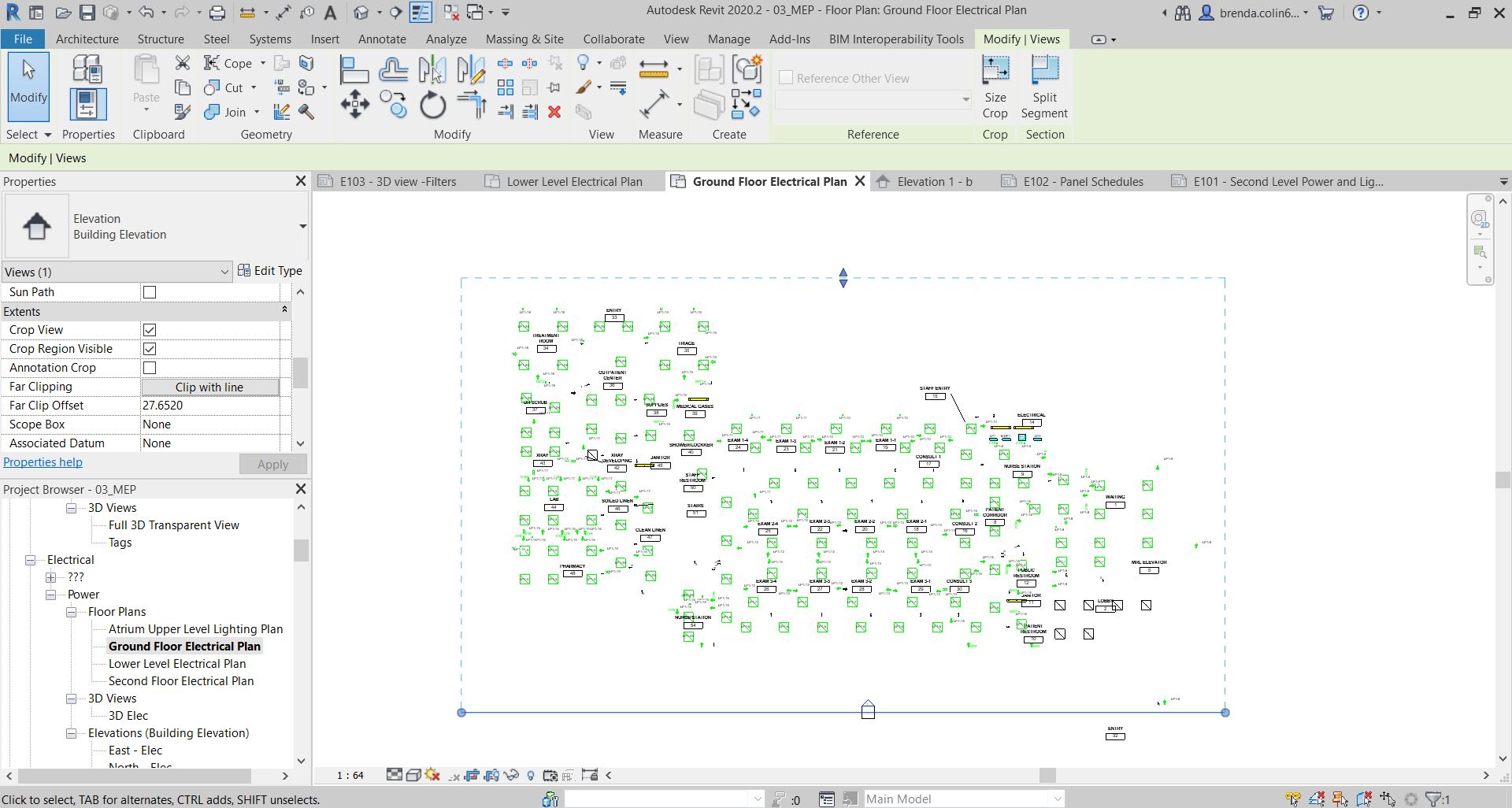The image size is (1512, 808).
Task: Open the element type selector dropdown
Action: 302,227
